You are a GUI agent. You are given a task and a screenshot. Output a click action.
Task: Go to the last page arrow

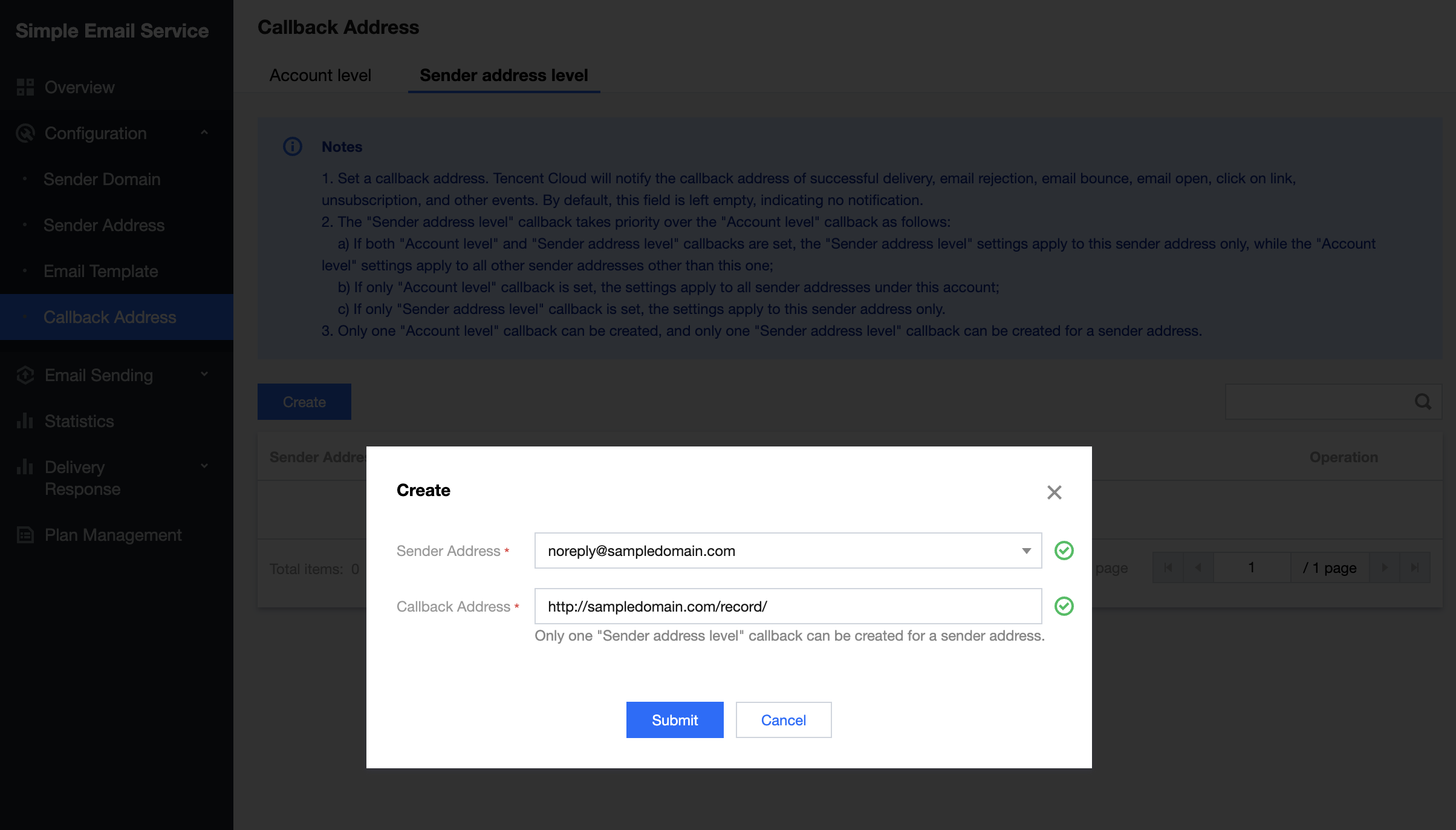1414,567
